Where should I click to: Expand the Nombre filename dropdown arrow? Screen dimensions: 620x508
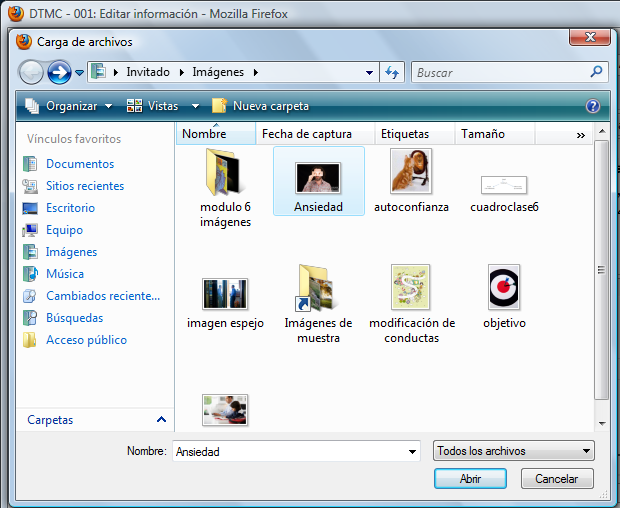(x=412, y=452)
